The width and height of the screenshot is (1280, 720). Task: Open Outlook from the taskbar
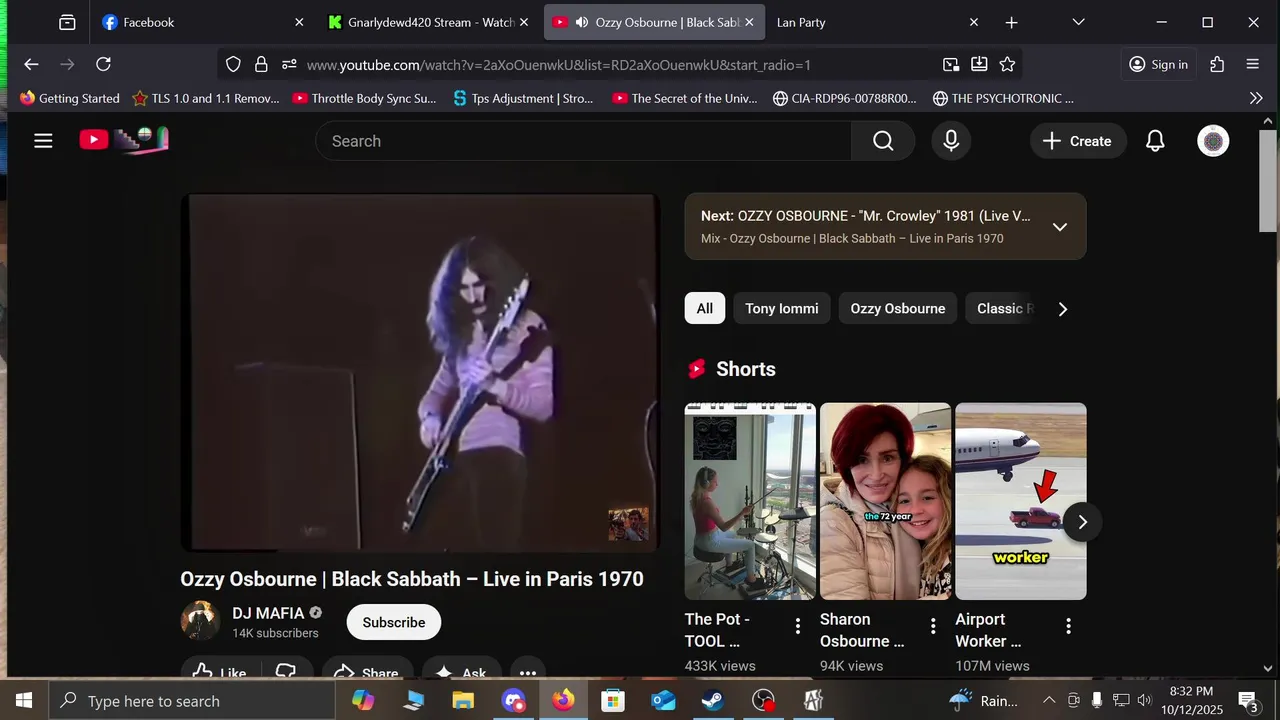pos(663,701)
